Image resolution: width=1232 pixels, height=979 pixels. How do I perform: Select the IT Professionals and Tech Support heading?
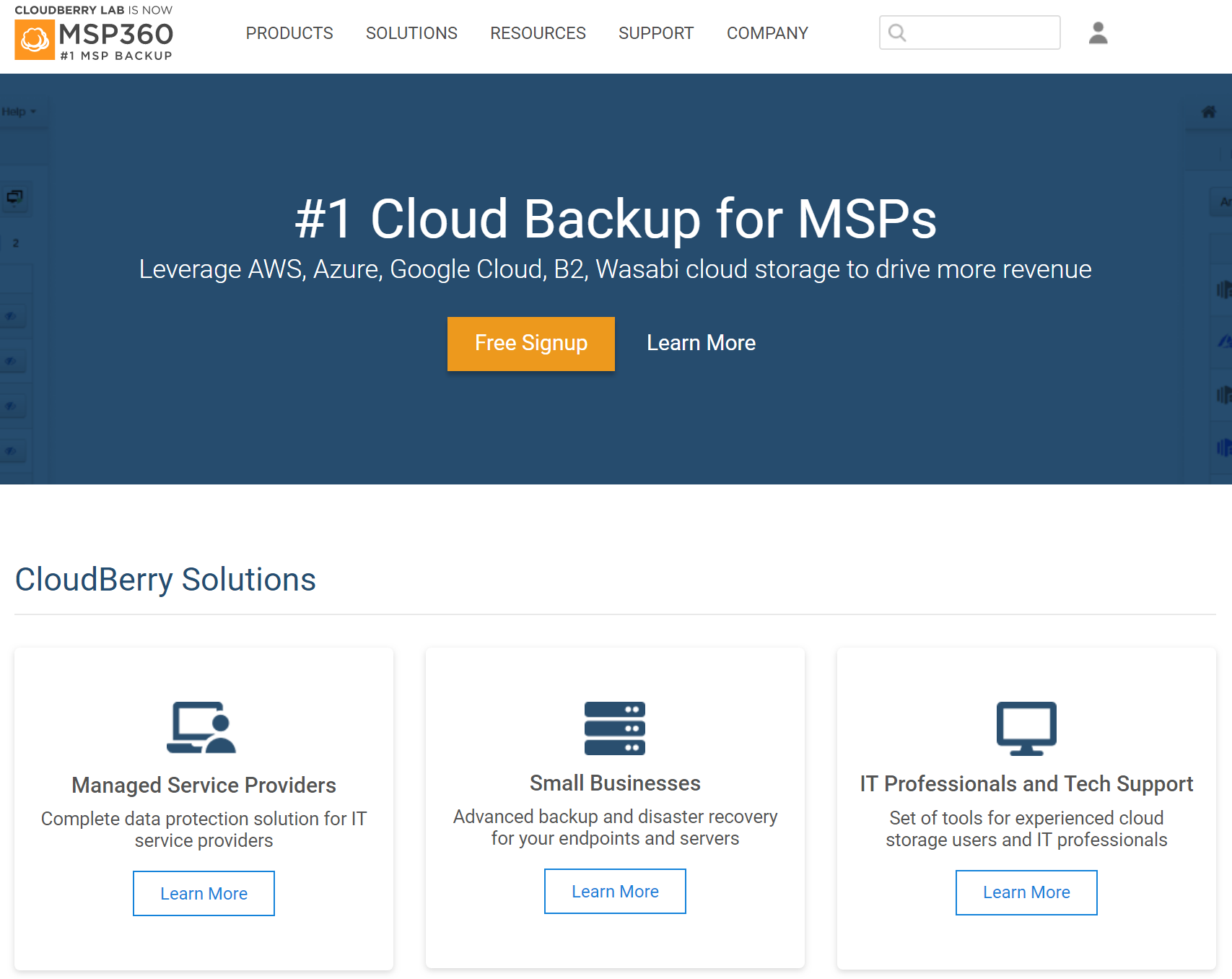pyautogui.click(x=1026, y=783)
